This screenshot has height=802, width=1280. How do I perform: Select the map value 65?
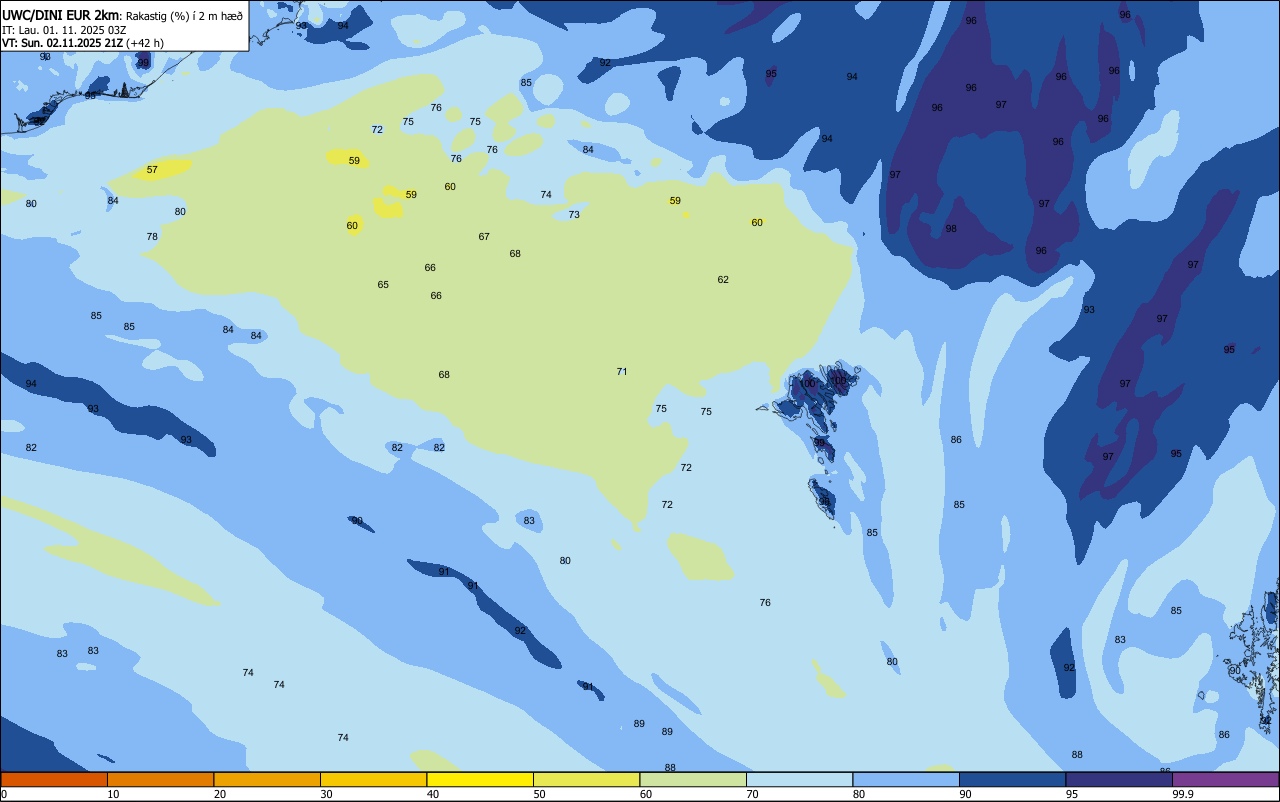[x=383, y=285]
